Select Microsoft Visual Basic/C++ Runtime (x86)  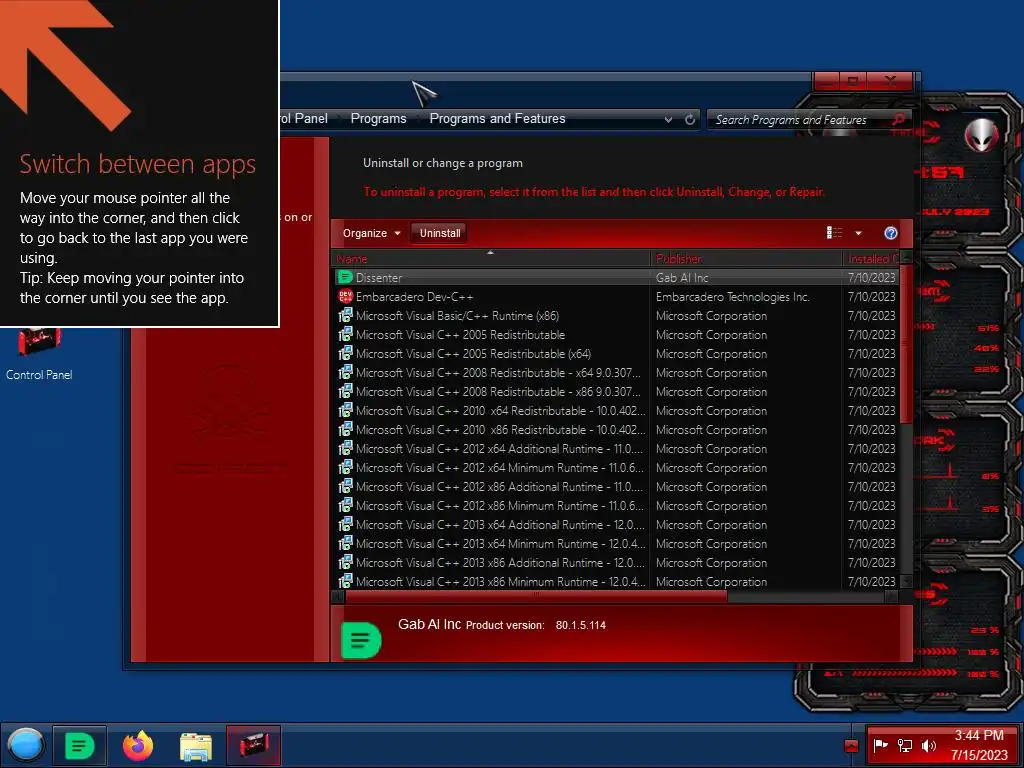tap(616, 315)
